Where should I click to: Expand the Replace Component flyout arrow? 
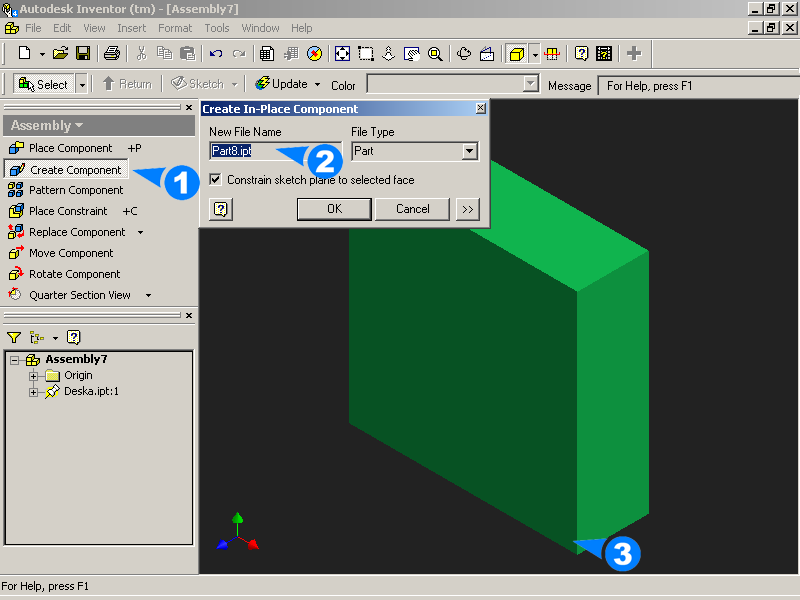click(x=140, y=232)
